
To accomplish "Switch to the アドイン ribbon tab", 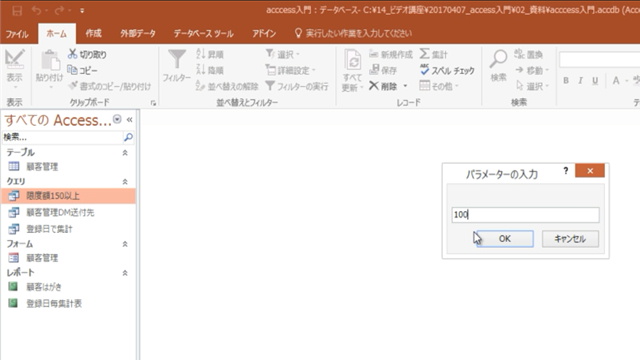I will [264, 33].
